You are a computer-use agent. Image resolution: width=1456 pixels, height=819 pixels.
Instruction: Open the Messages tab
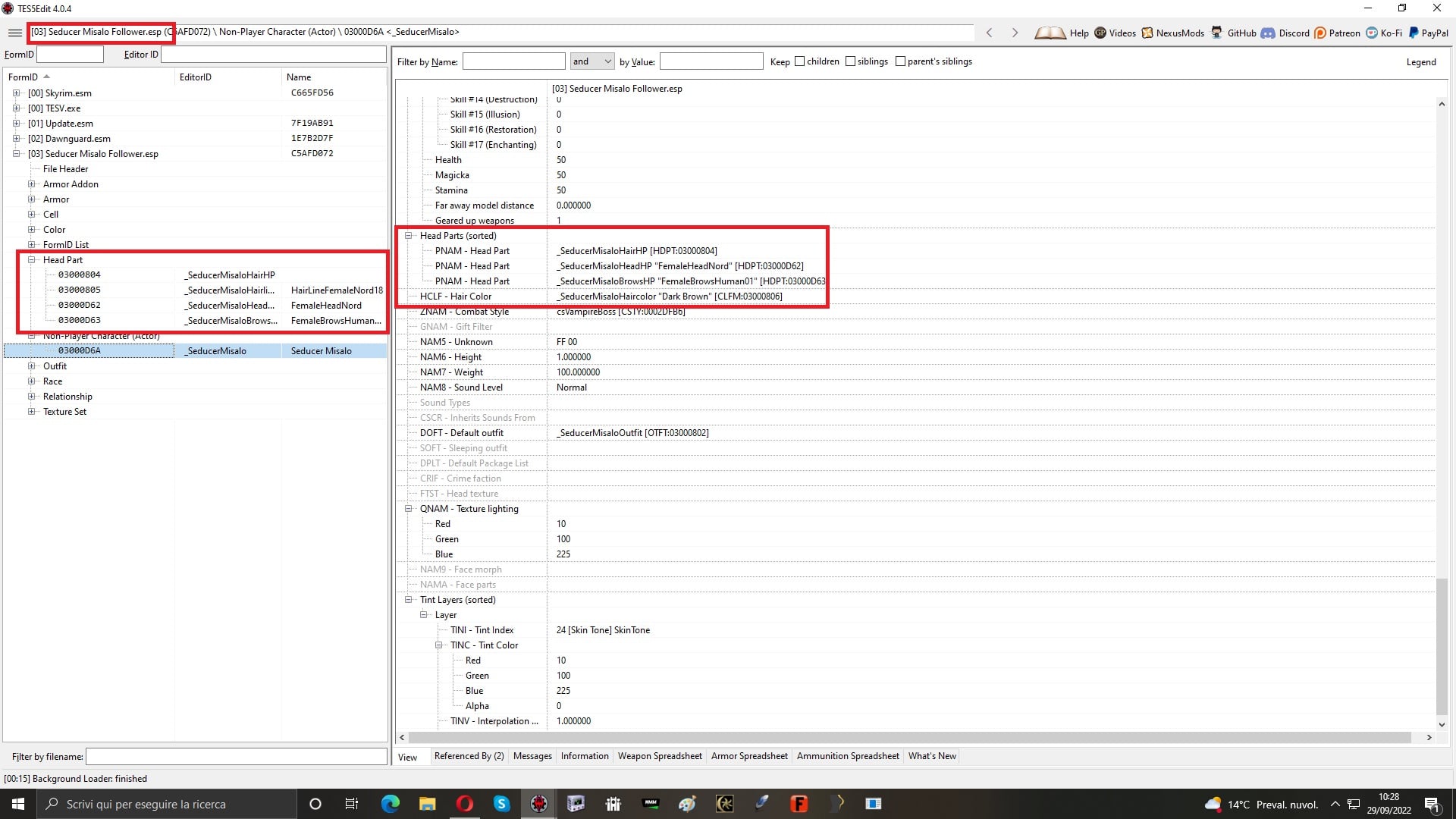click(532, 756)
